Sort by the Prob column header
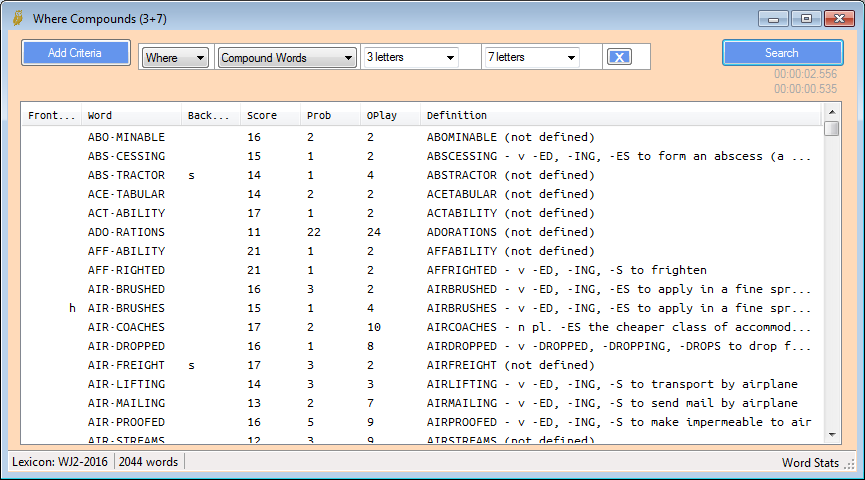The height and width of the screenshot is (480, 865). (330, 115)
